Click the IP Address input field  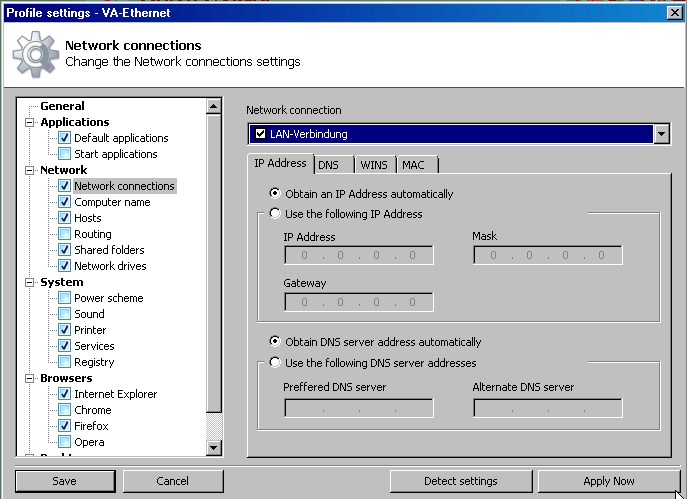coord(359,255)
